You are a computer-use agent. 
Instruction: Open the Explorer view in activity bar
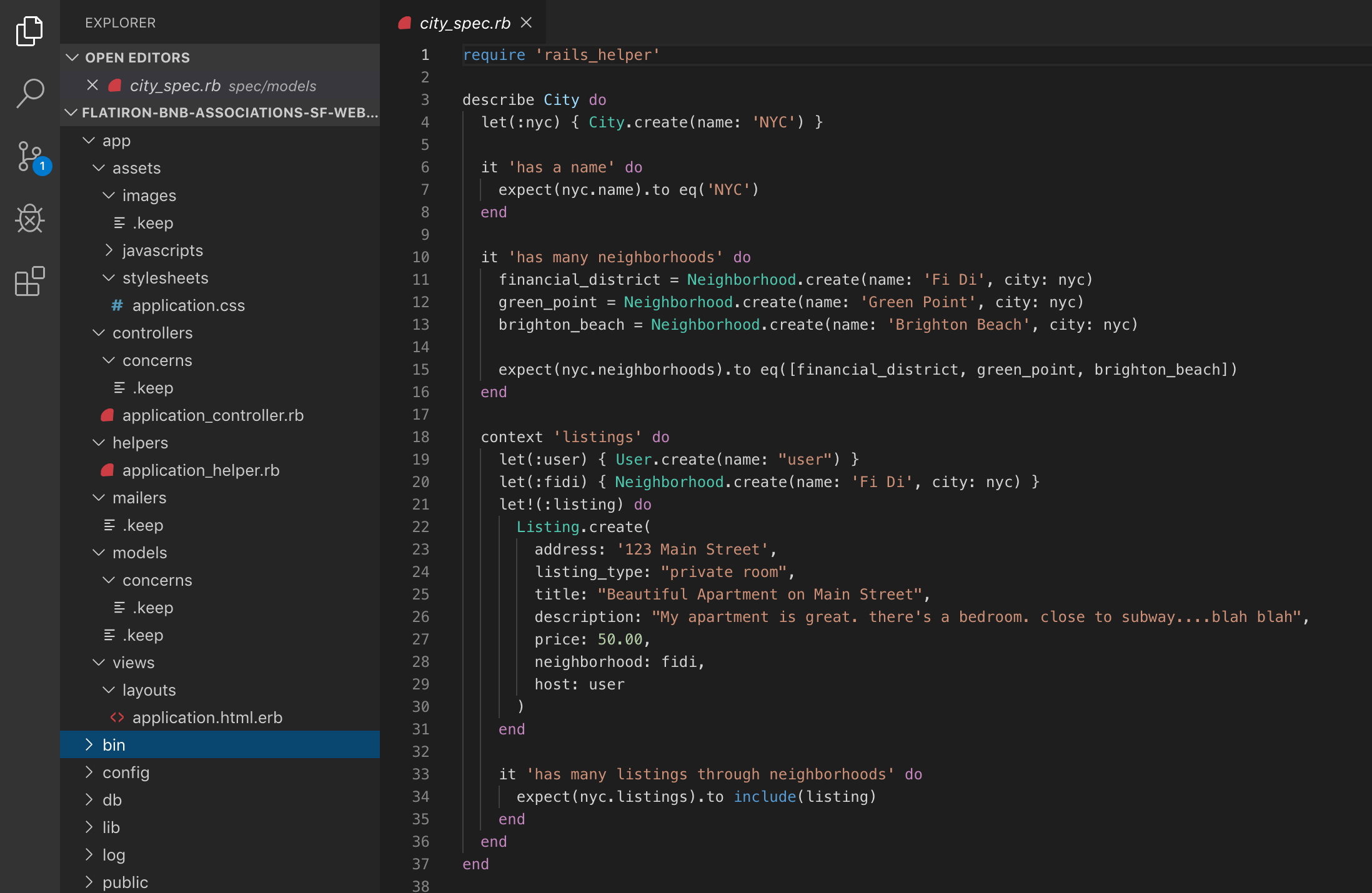coord(29,31)
